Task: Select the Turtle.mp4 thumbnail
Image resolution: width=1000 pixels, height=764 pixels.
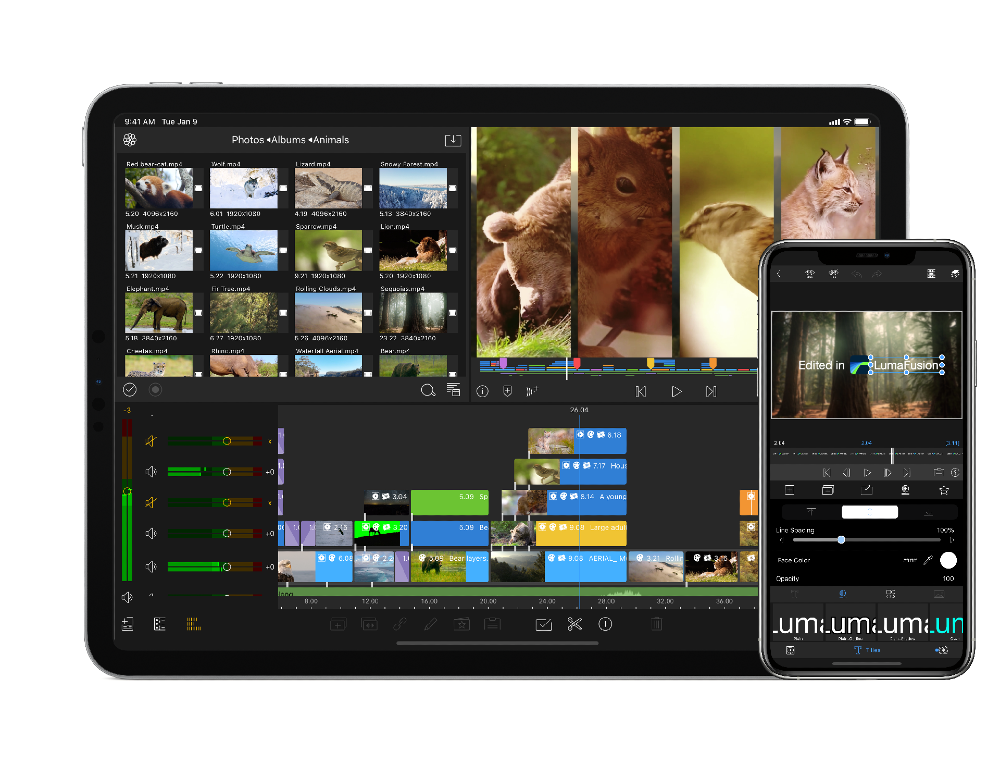Action: [x=243, y=251]
